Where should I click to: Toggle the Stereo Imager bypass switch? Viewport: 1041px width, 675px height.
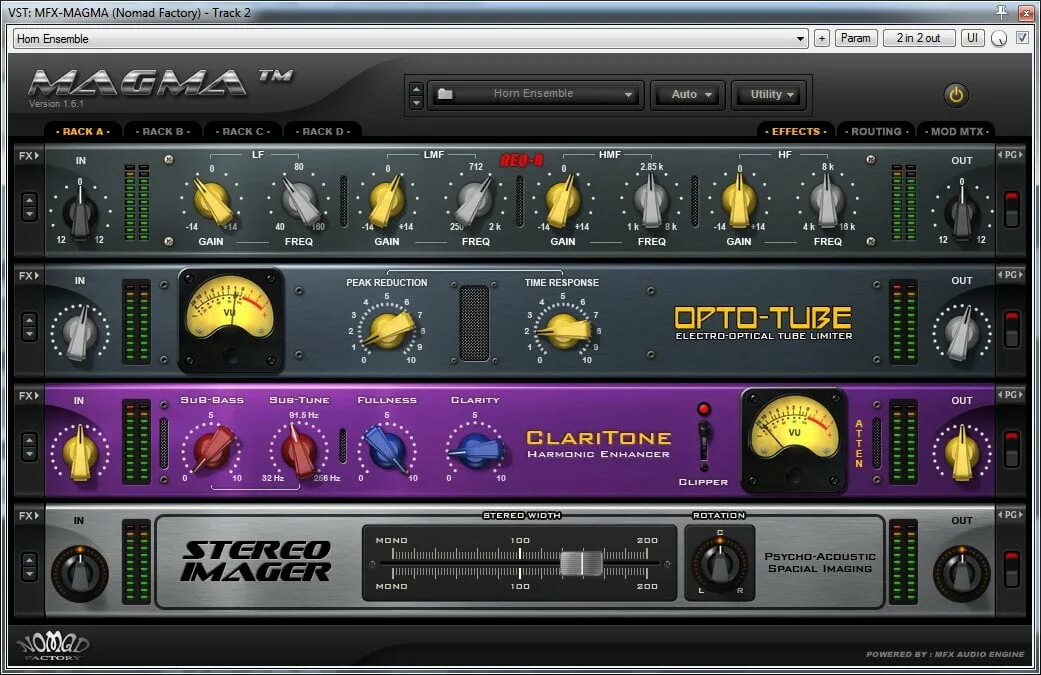click(x=1012, y=569)
